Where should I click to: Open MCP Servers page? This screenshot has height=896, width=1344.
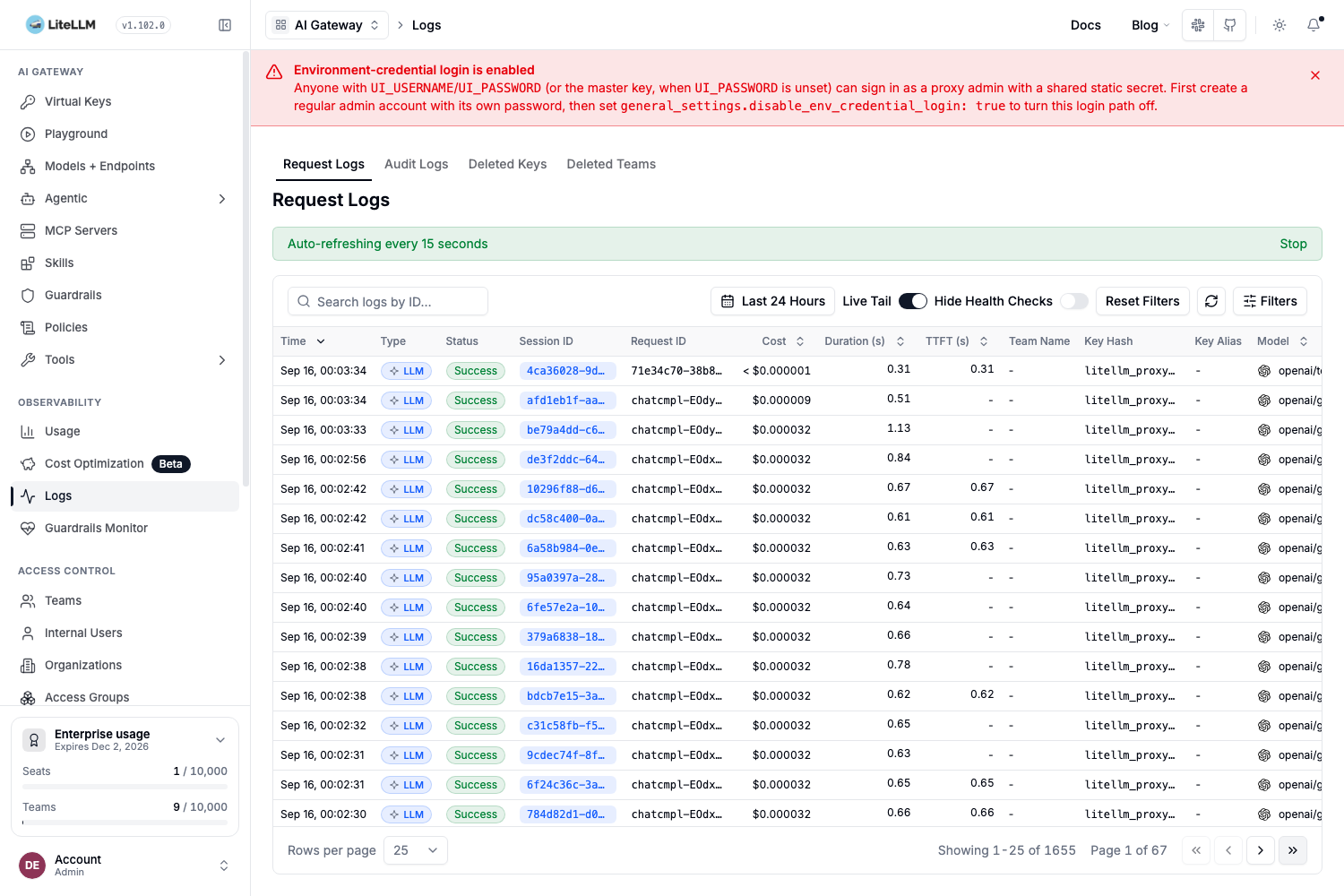point(125,230)
